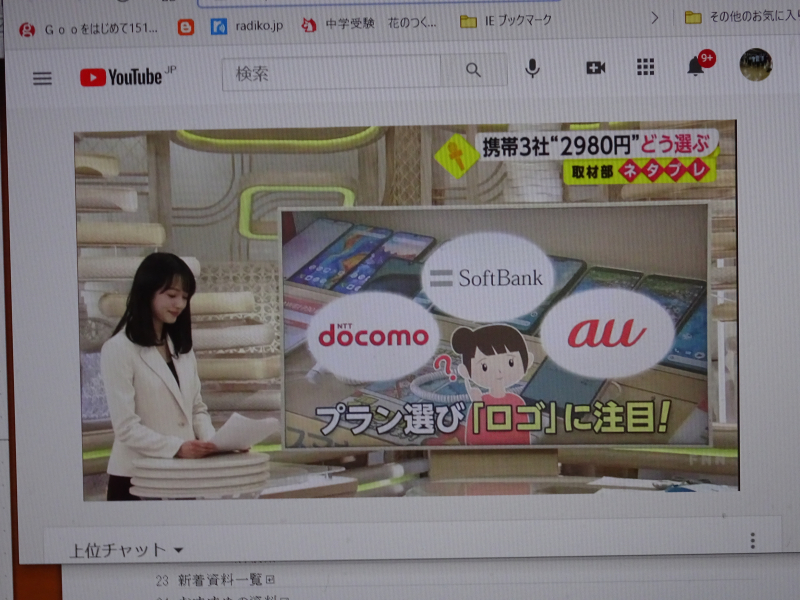Image resolution: width=800 pixels, height=600 pixels.
Task: Open the IE ブックマーク bookmarks folder
Action: (506, 21)
